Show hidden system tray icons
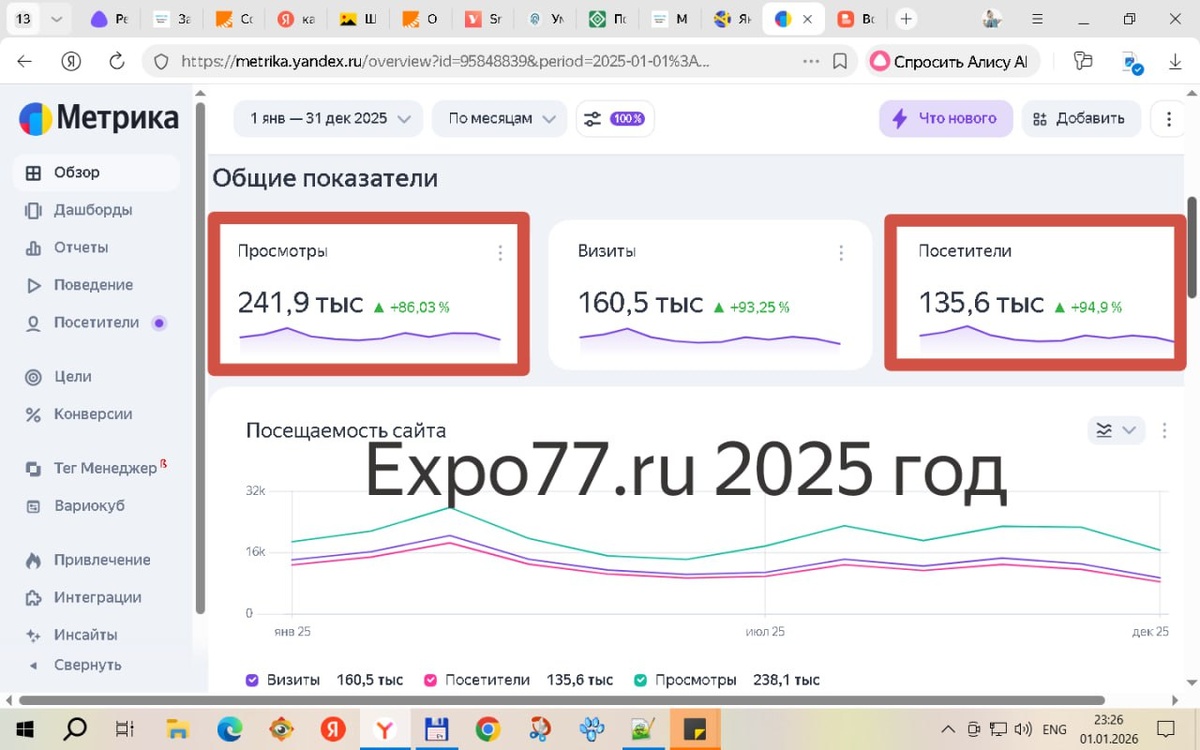 pos(948,729)
